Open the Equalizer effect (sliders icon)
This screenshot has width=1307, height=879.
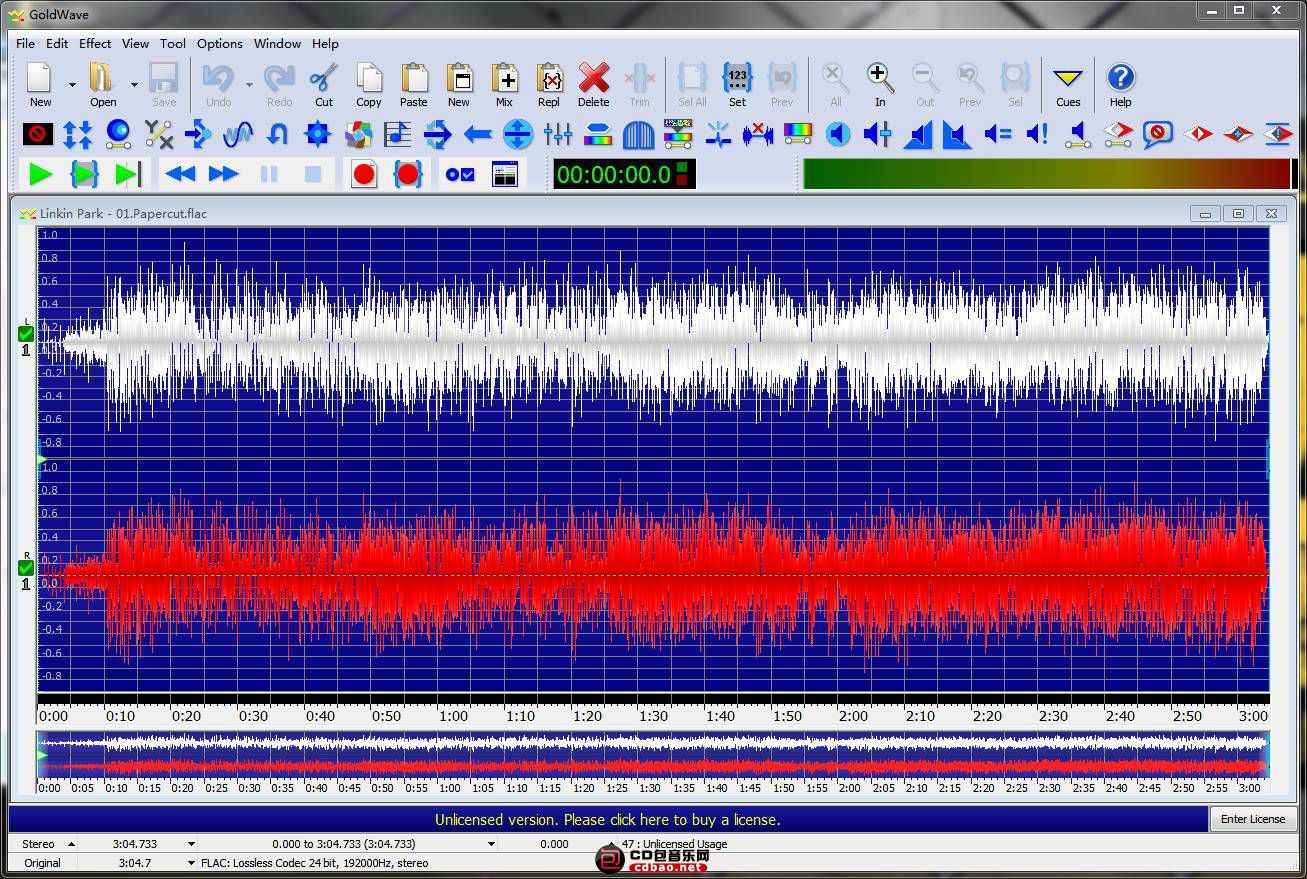click(x=558, y=134)
